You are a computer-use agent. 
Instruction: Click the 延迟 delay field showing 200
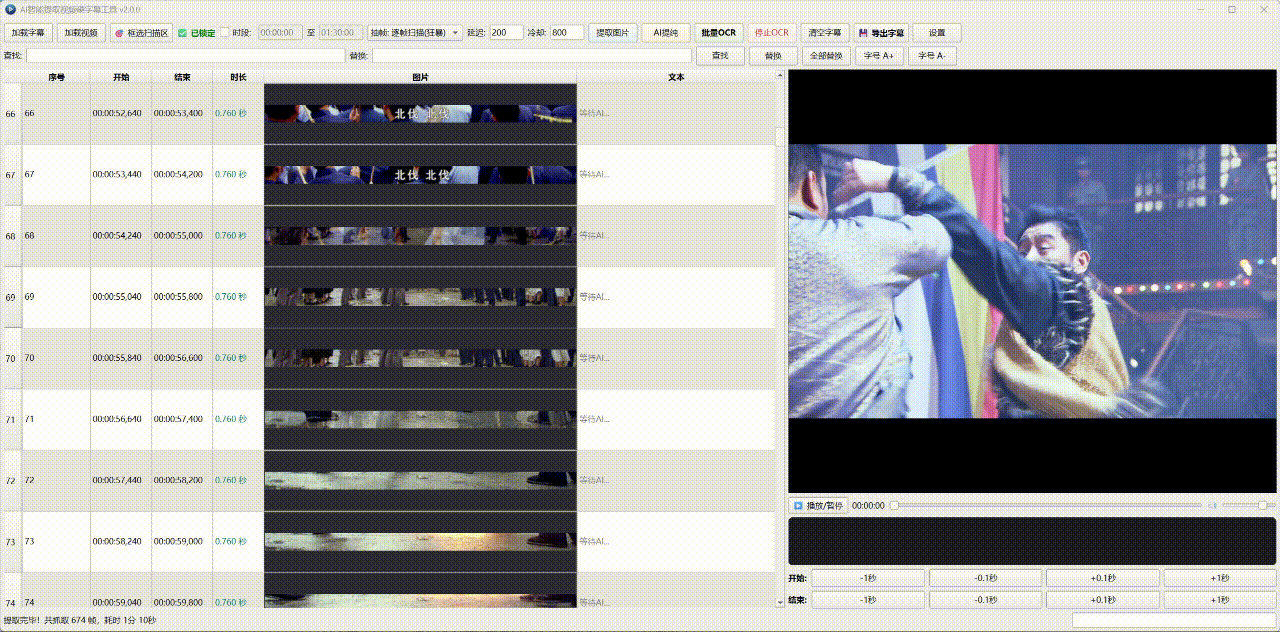click(506, 33)
